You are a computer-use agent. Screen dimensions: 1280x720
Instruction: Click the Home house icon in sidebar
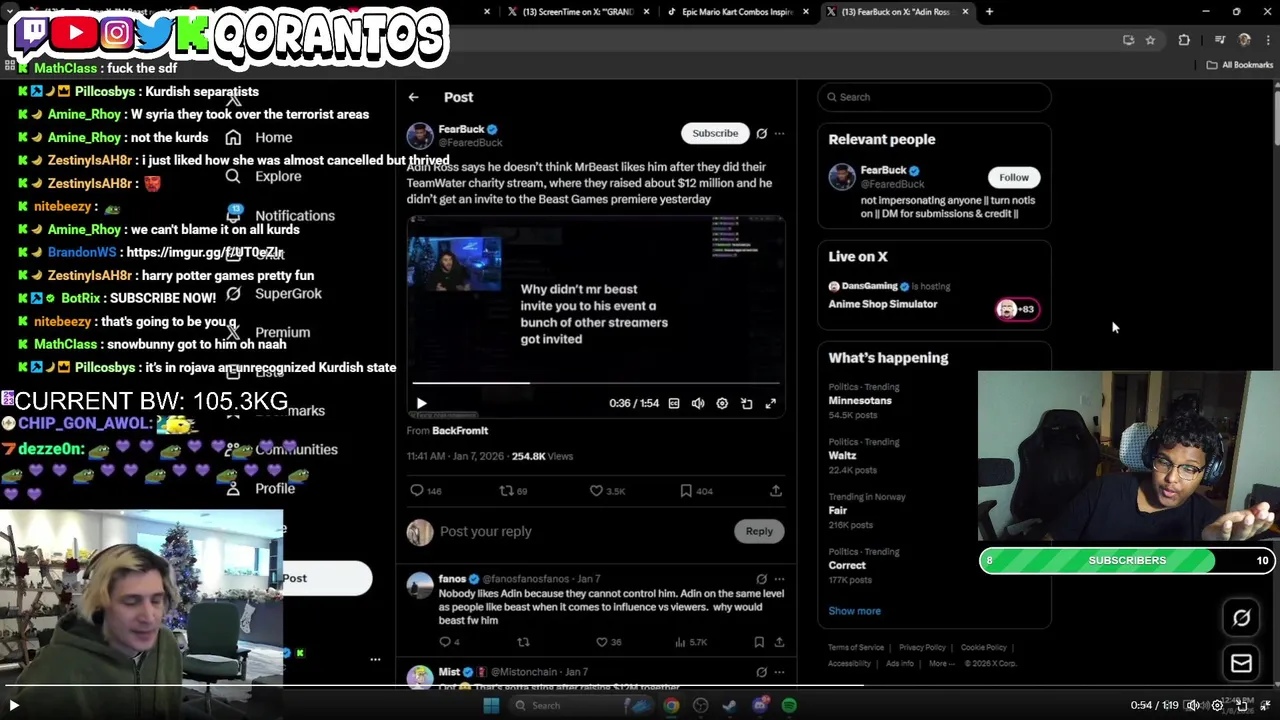pyautogui.click(x=233, y=137)
